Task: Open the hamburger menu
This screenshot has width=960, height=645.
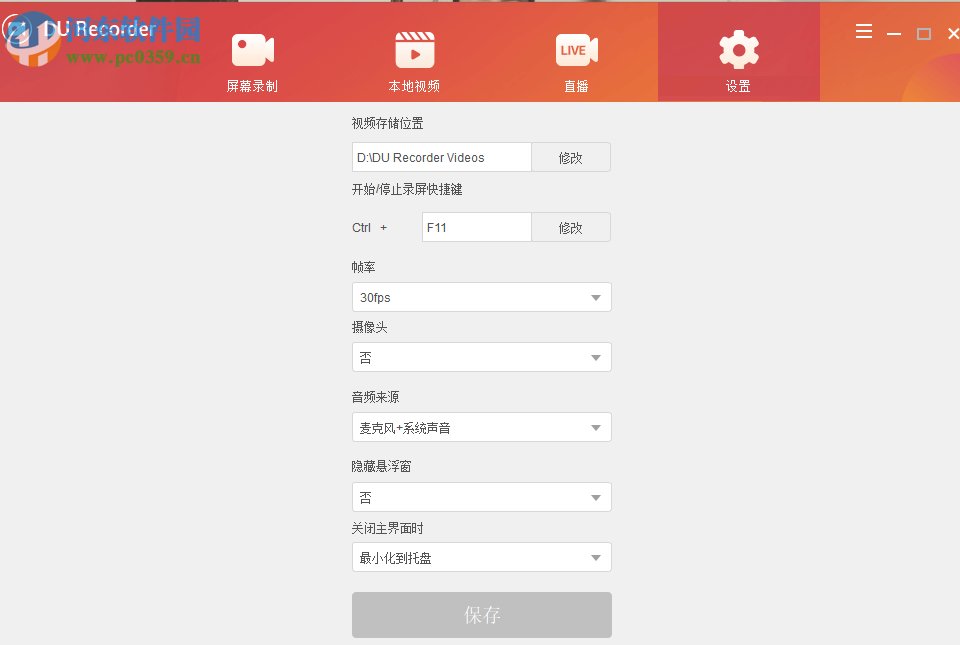Action: (863, 31)
